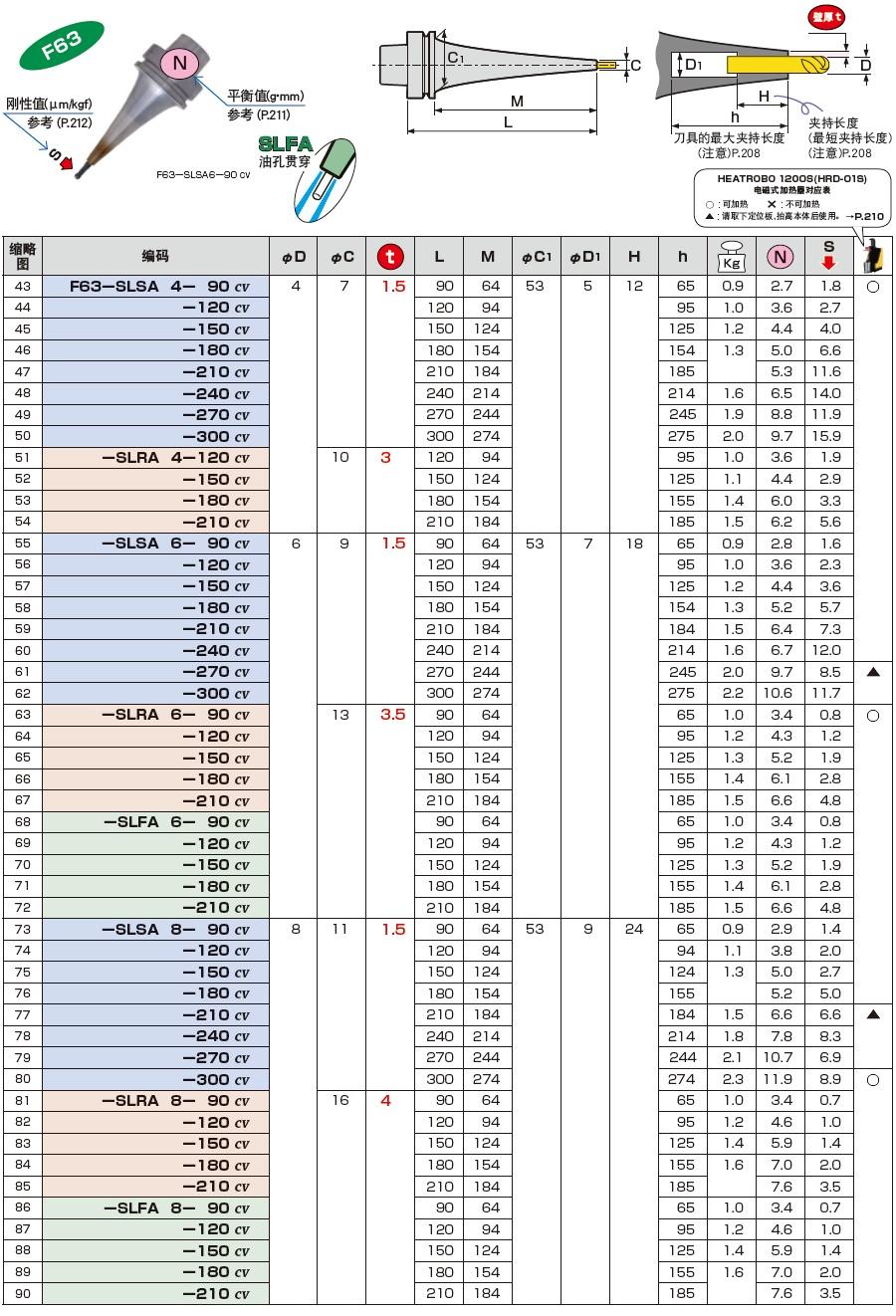Click the 刚性值(μm/kgf) label
The height and width of the screenshot is (1316, 896).
[x=50, y=104]
